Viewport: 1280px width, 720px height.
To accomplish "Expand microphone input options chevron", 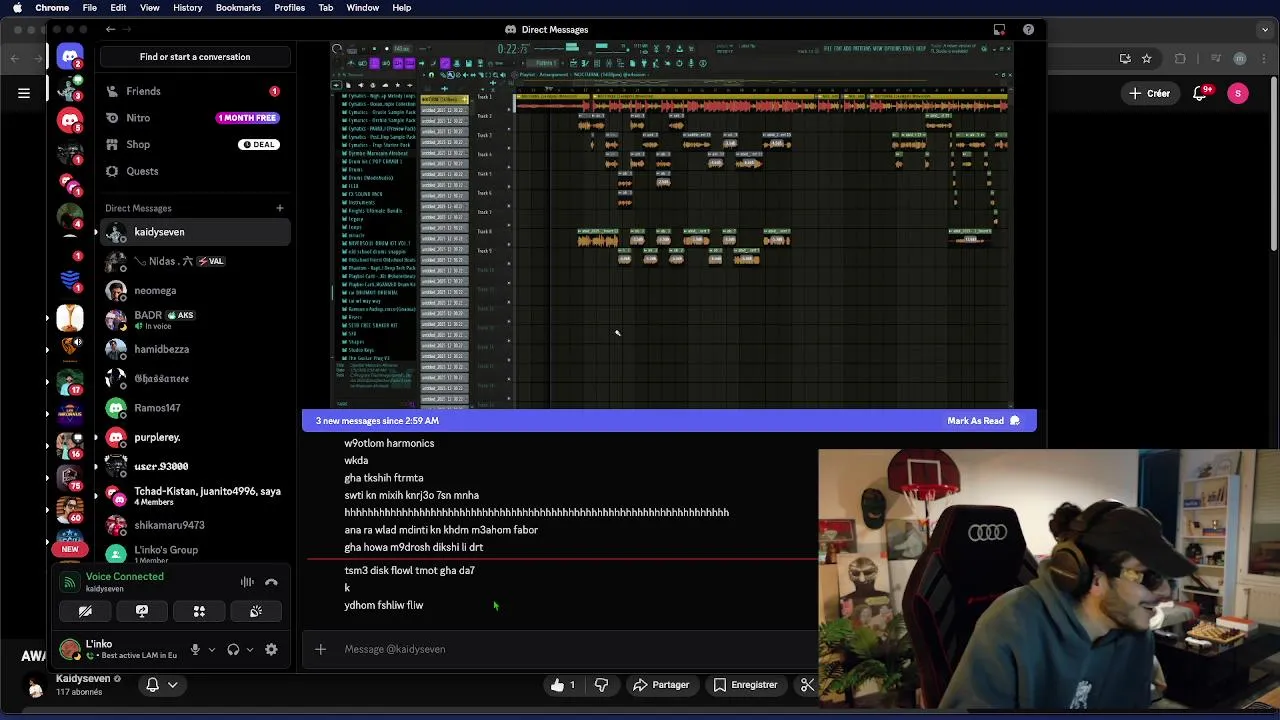I will click(211, 650).
